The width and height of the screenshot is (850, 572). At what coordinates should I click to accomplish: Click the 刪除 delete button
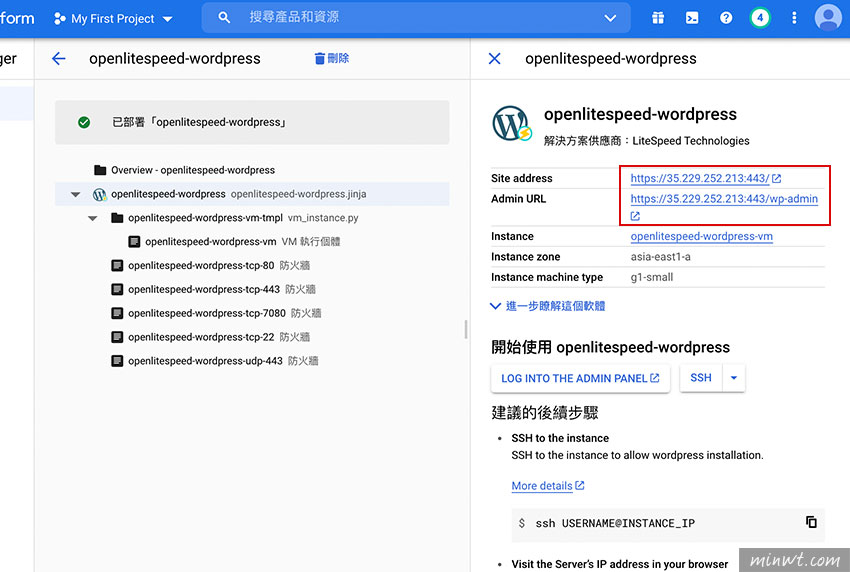(x=332, y=58)
